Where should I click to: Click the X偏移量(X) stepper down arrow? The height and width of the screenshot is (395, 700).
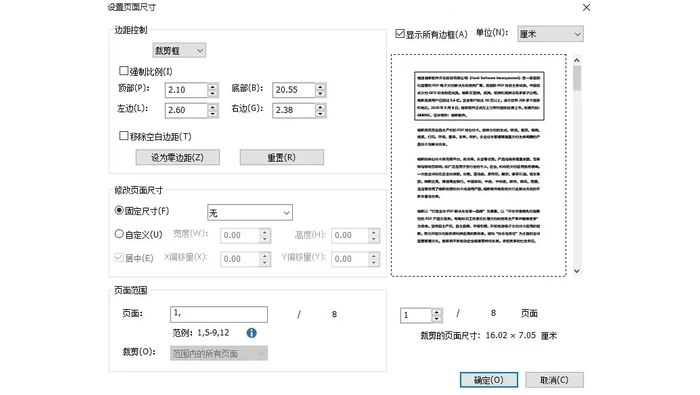click(265, 262)
